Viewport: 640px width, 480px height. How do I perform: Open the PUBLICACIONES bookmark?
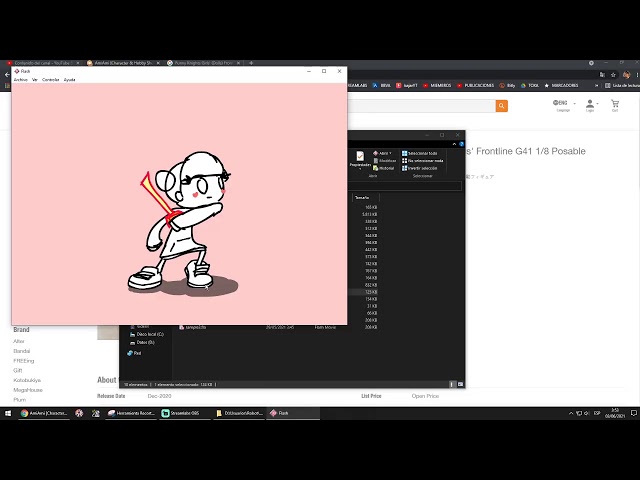coord(476,85)
